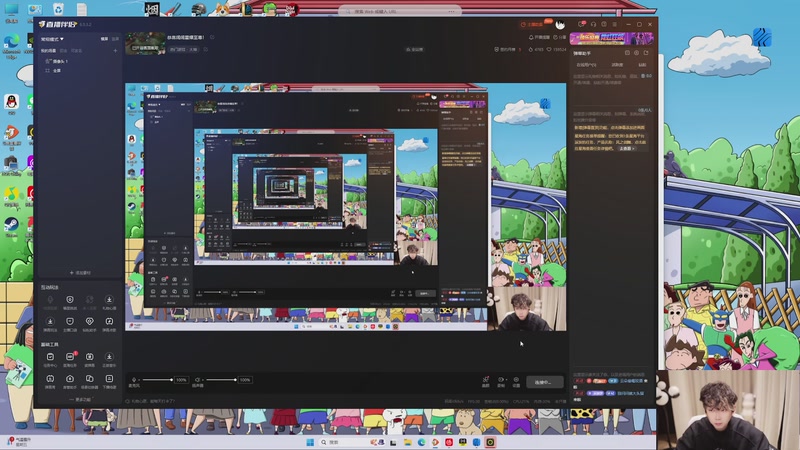The width and height of the screenshot is (800, 450).
Task: Open the dimmed microphone interactive tool
Action: pyautogui.click(x=50, y=302)
